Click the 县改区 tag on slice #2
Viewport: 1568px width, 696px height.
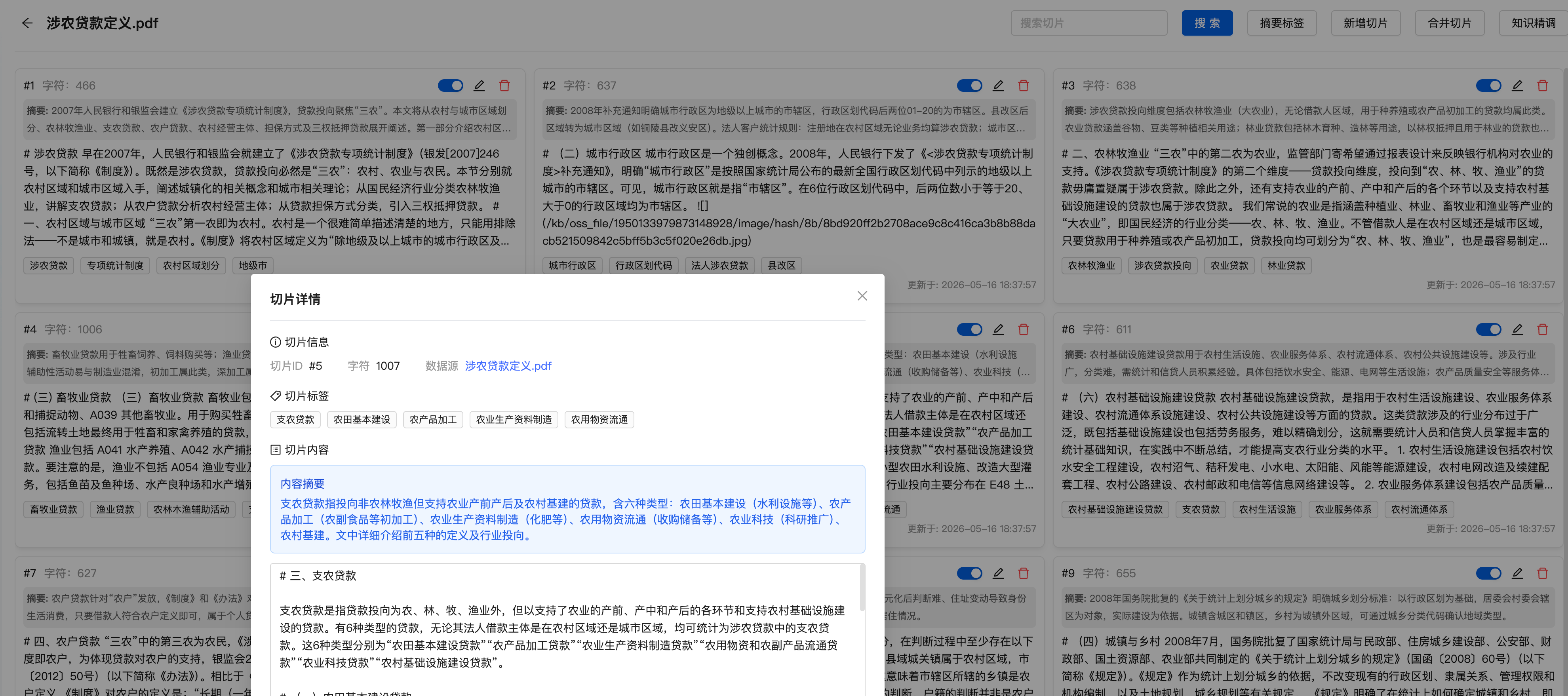point(782,266)
